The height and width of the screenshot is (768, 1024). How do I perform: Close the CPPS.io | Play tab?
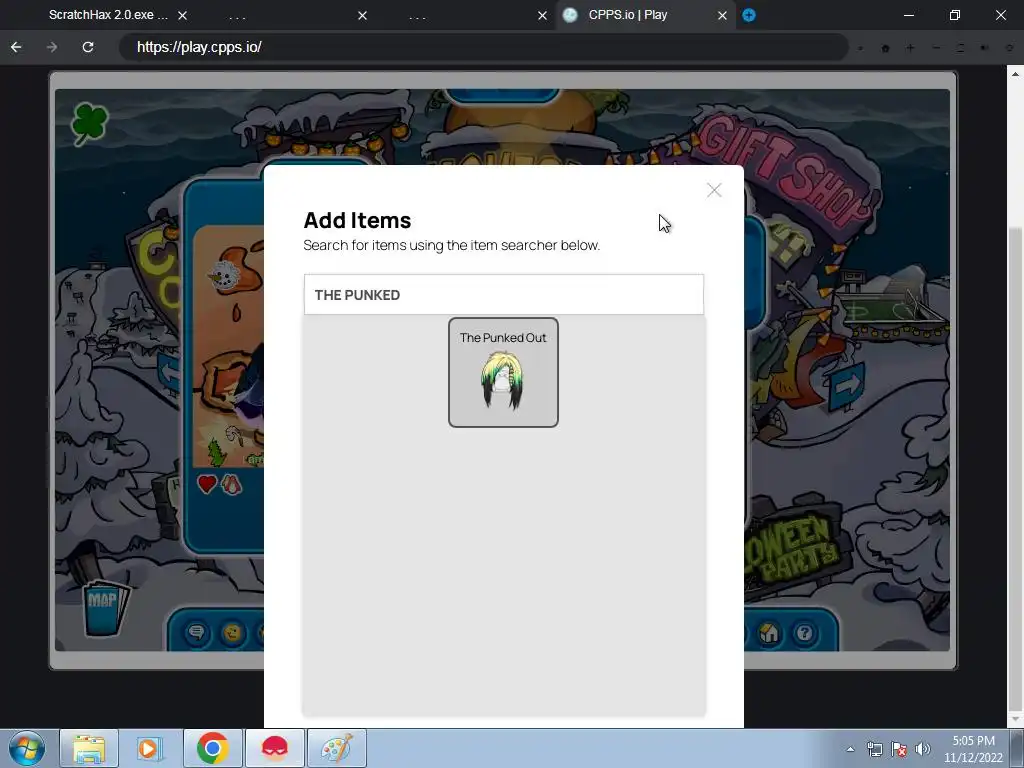(x=722, y=16)
